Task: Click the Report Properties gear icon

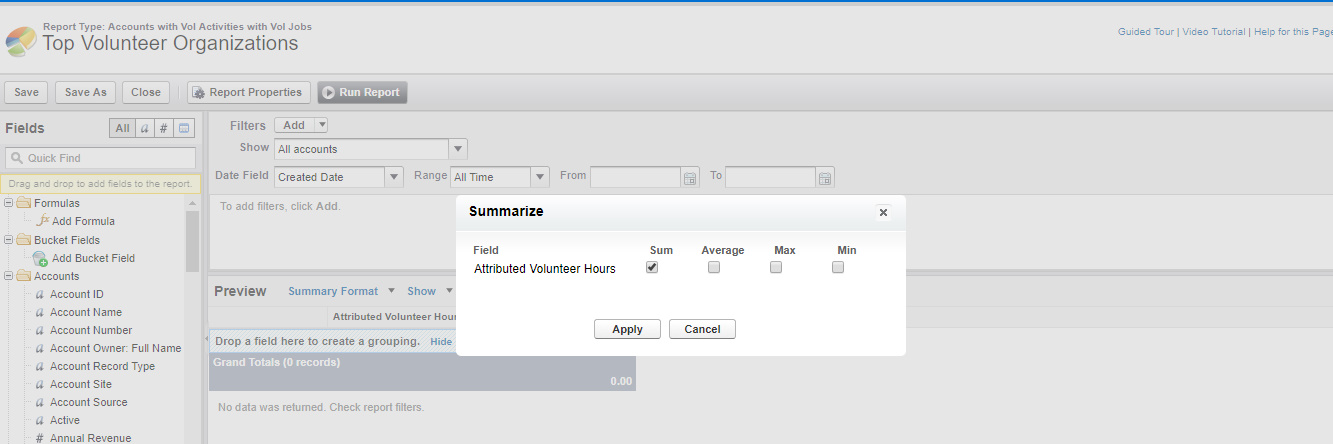Action: tap(198, 93)
